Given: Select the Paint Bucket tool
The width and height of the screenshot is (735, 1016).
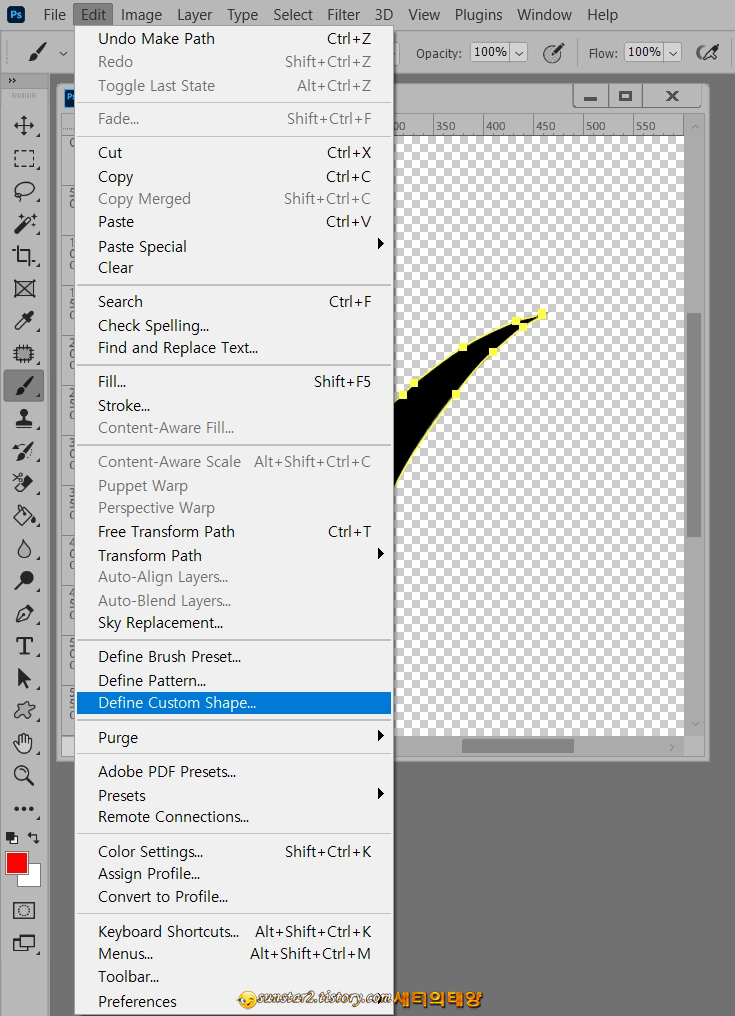Looking at the screenshot, I should 24,516.
